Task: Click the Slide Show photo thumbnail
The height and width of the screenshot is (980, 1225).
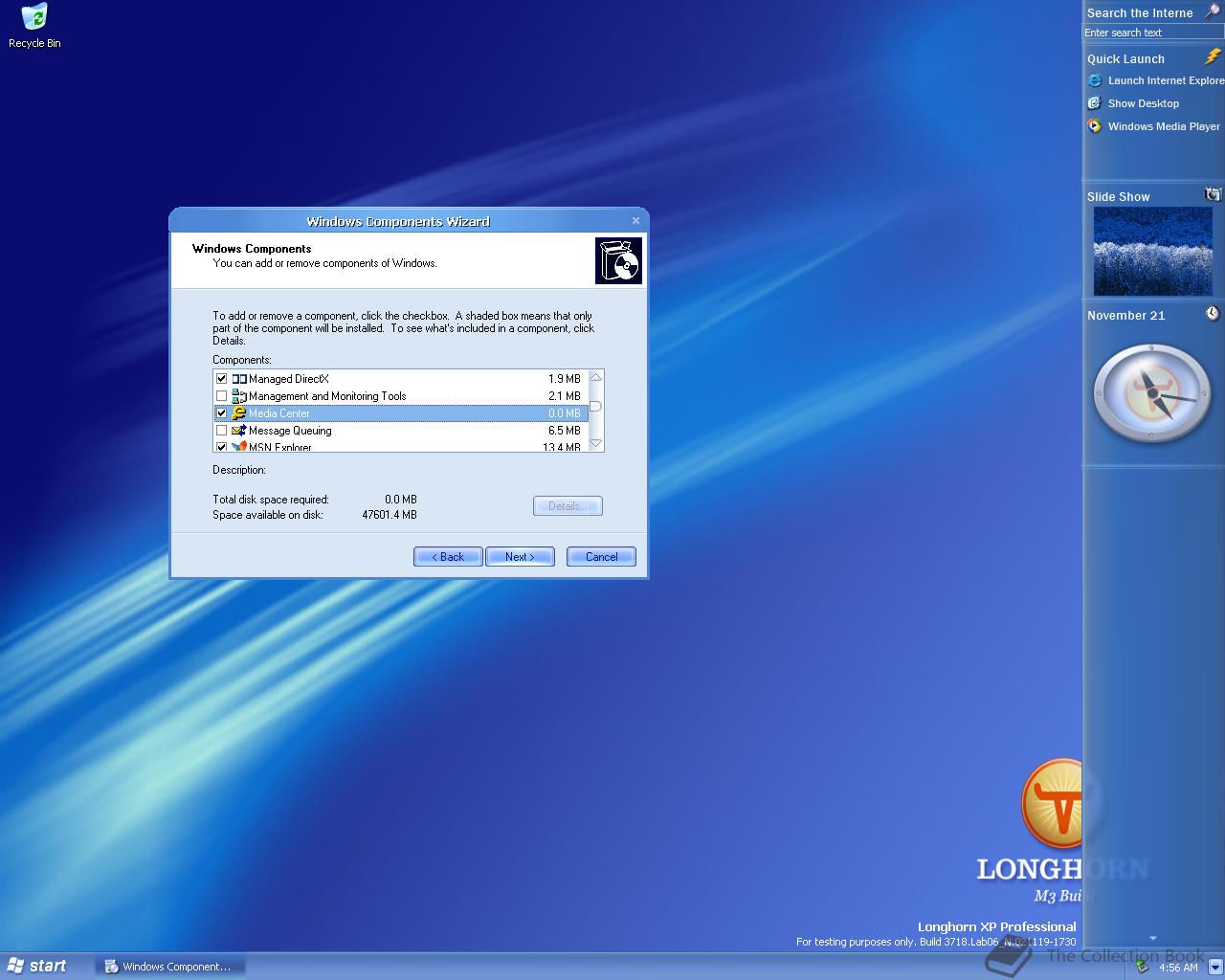Action: [1153, 252]
